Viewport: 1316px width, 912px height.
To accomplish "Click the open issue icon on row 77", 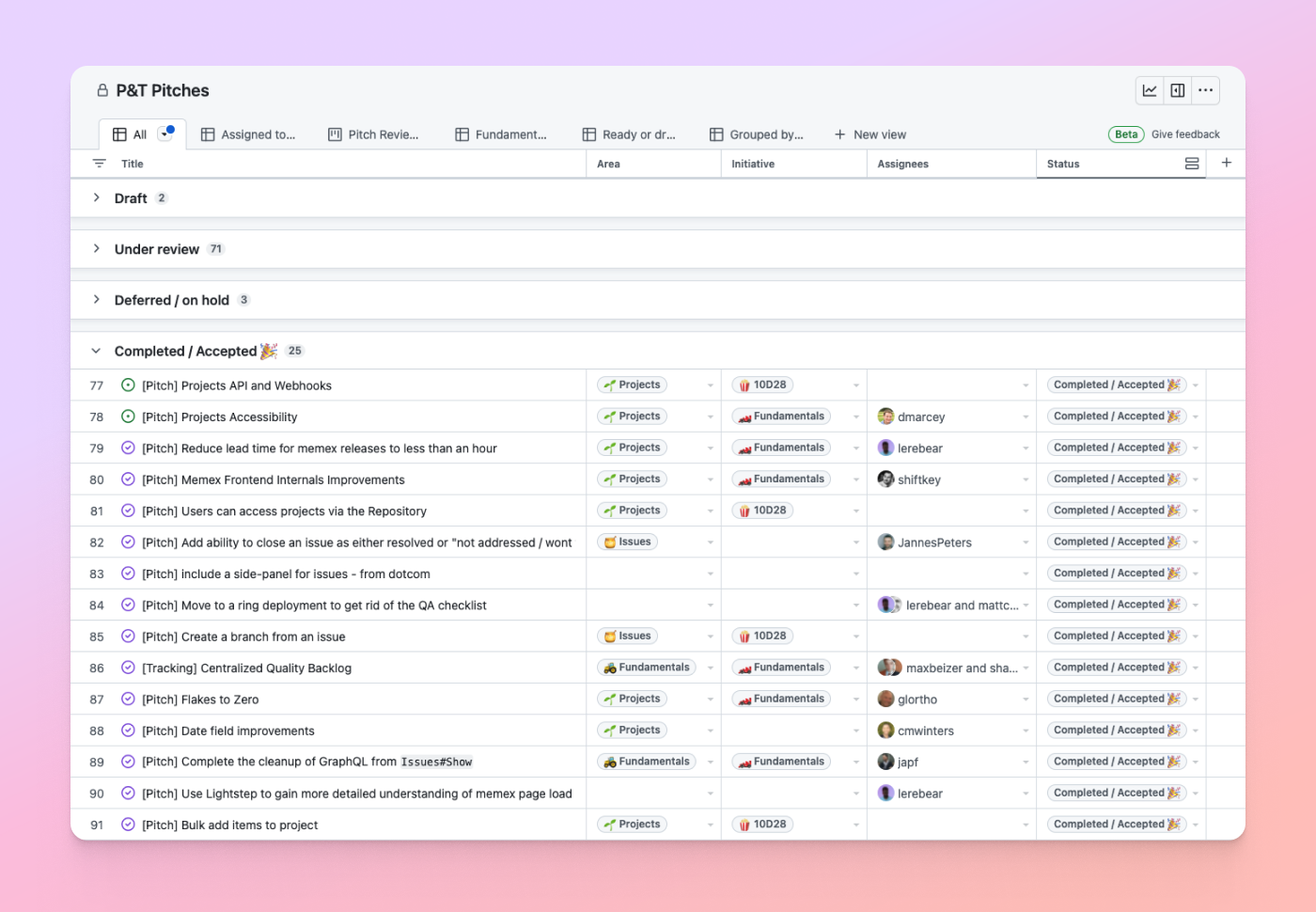I will tap(128, 385).
